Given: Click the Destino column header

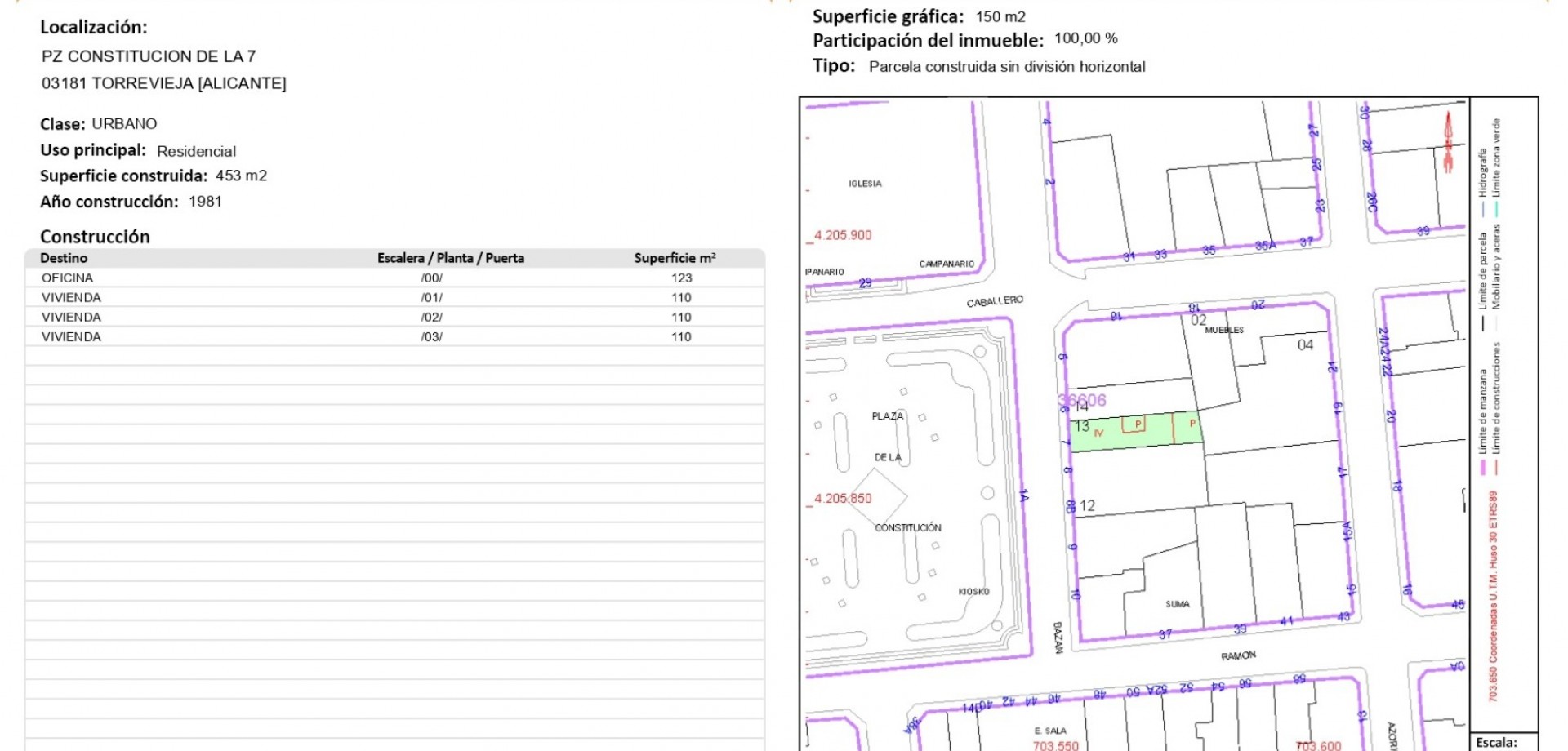Looking at the screenshot, I should [x=64, y=258].
